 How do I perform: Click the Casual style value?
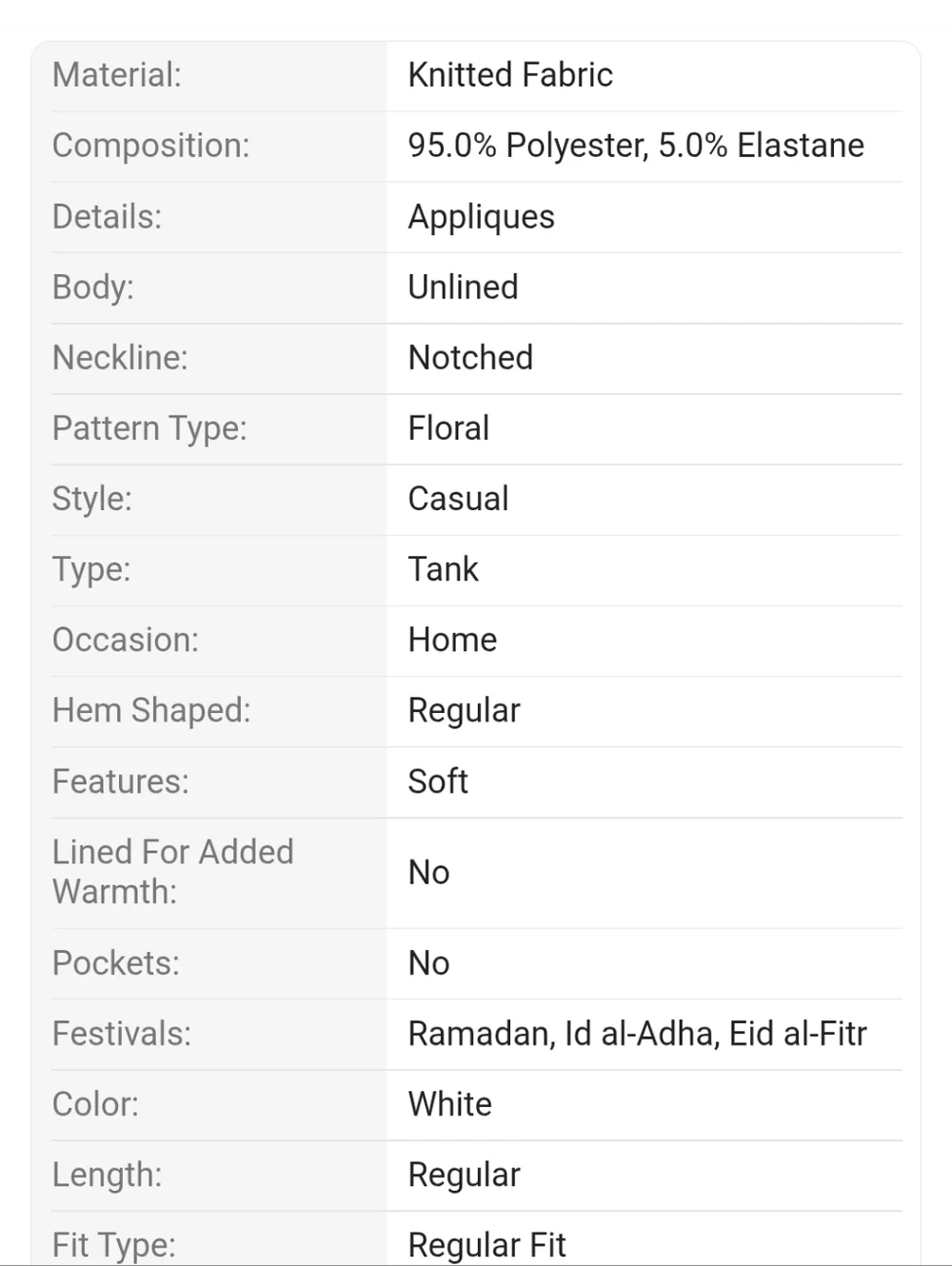[458, 499]
